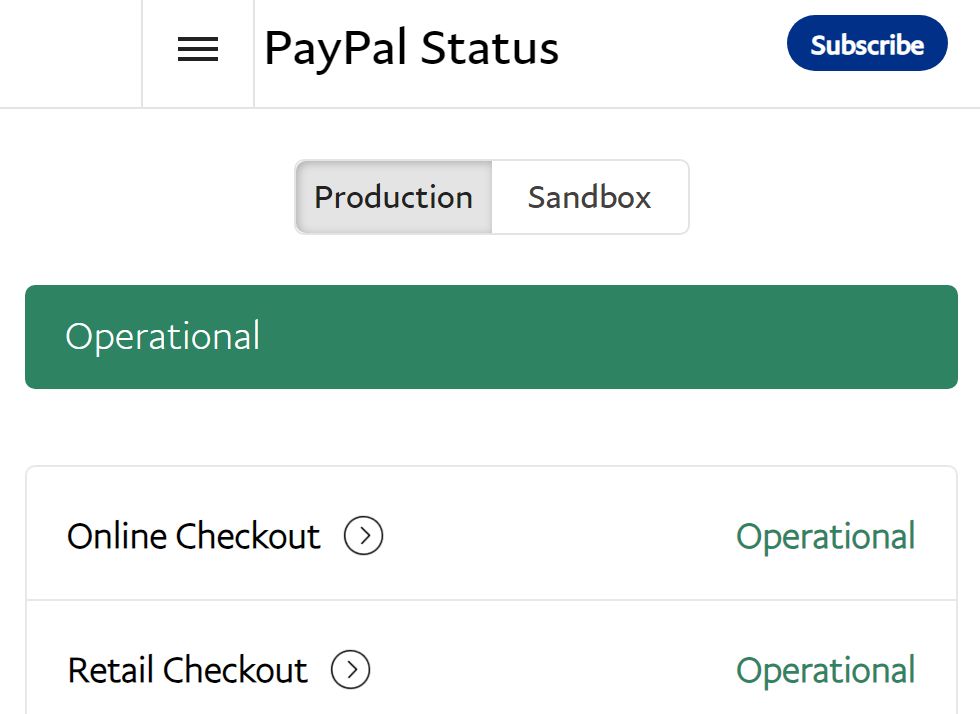Click the PayPal Status title
980x714 pixels.
click(411, 48)
